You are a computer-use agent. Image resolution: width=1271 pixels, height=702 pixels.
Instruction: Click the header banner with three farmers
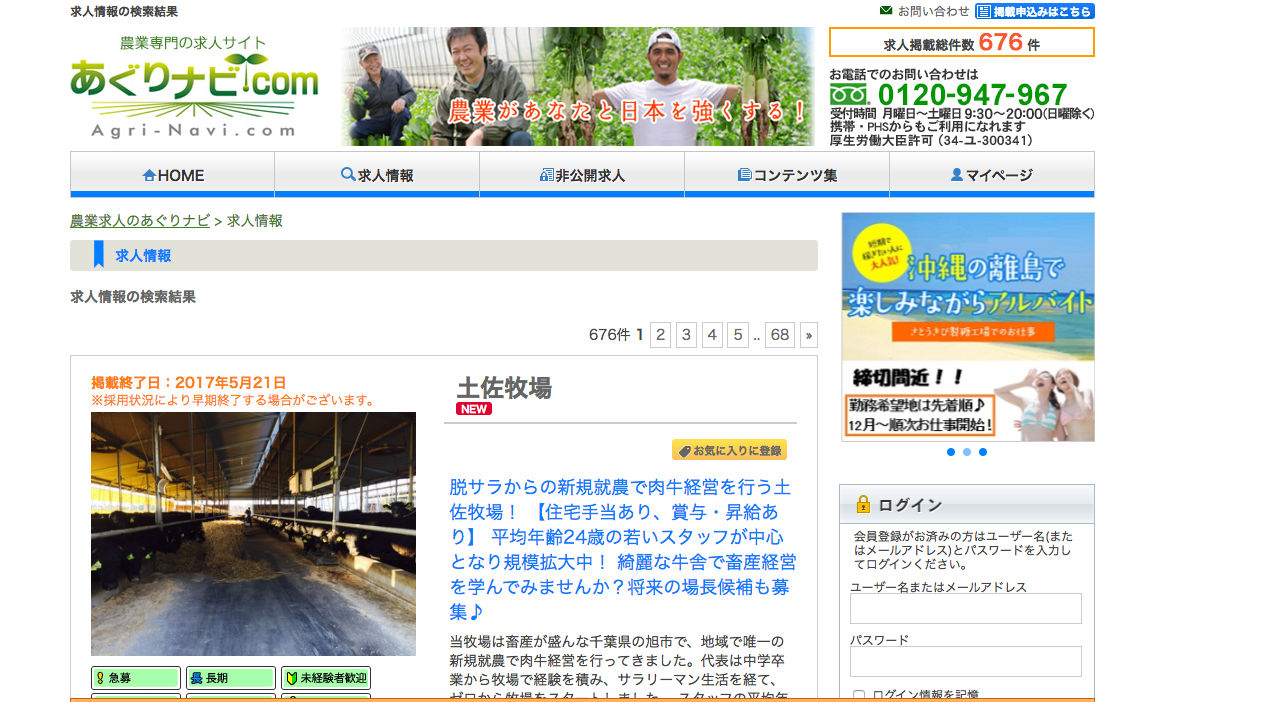click(578, 87)
